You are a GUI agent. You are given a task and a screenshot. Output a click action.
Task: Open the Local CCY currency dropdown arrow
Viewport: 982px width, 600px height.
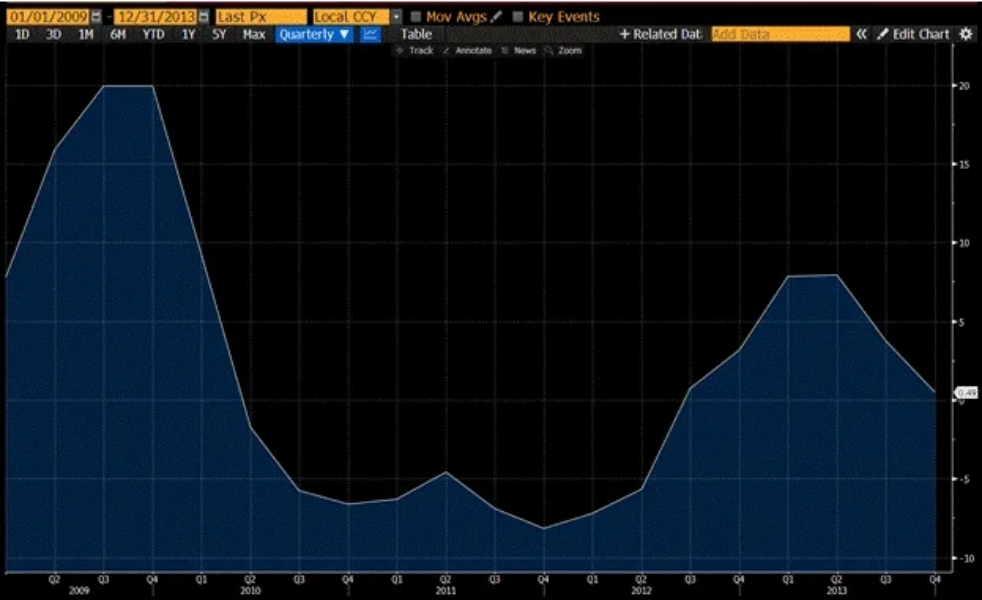click(x=395, y=17)
